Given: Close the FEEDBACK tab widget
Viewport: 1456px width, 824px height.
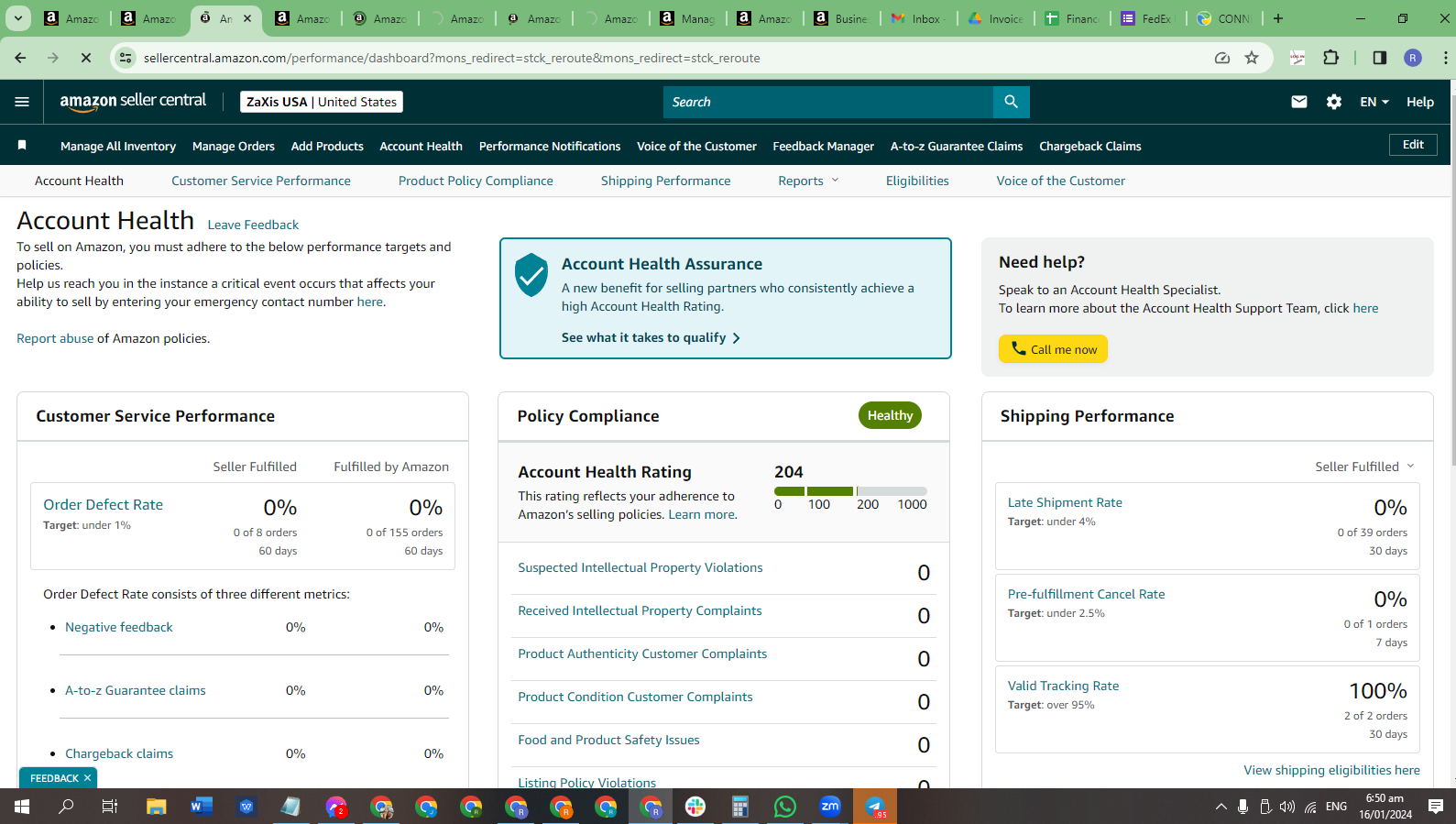Looking at the screenshot, I should pos(87,778).
